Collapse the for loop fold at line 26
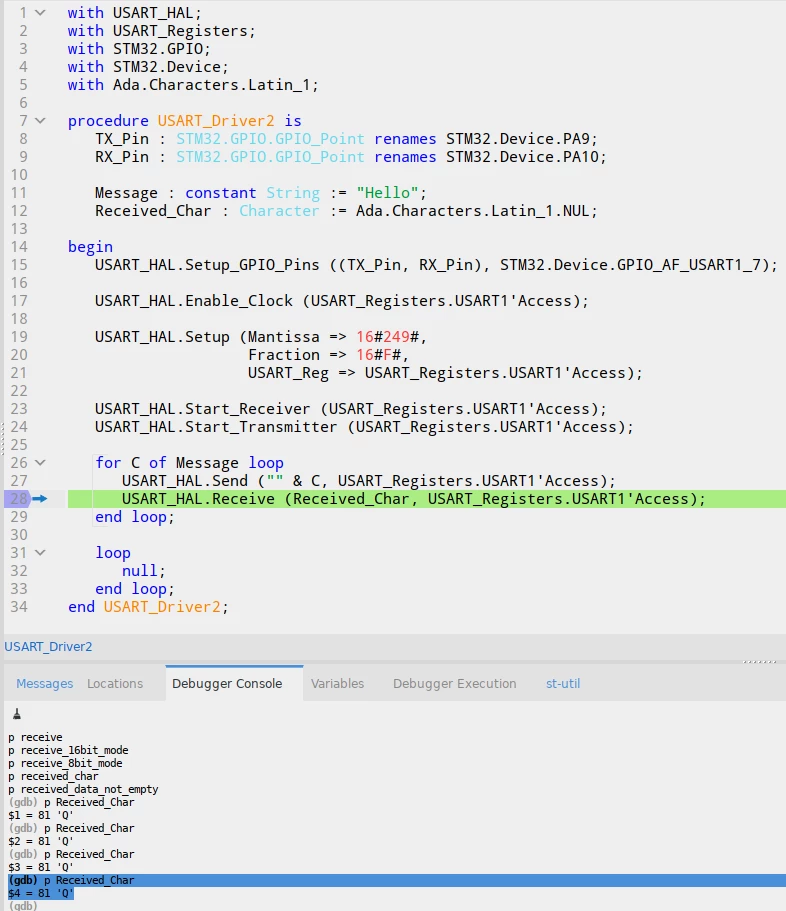This screenshot has height=911, width=786. point(40,462)
